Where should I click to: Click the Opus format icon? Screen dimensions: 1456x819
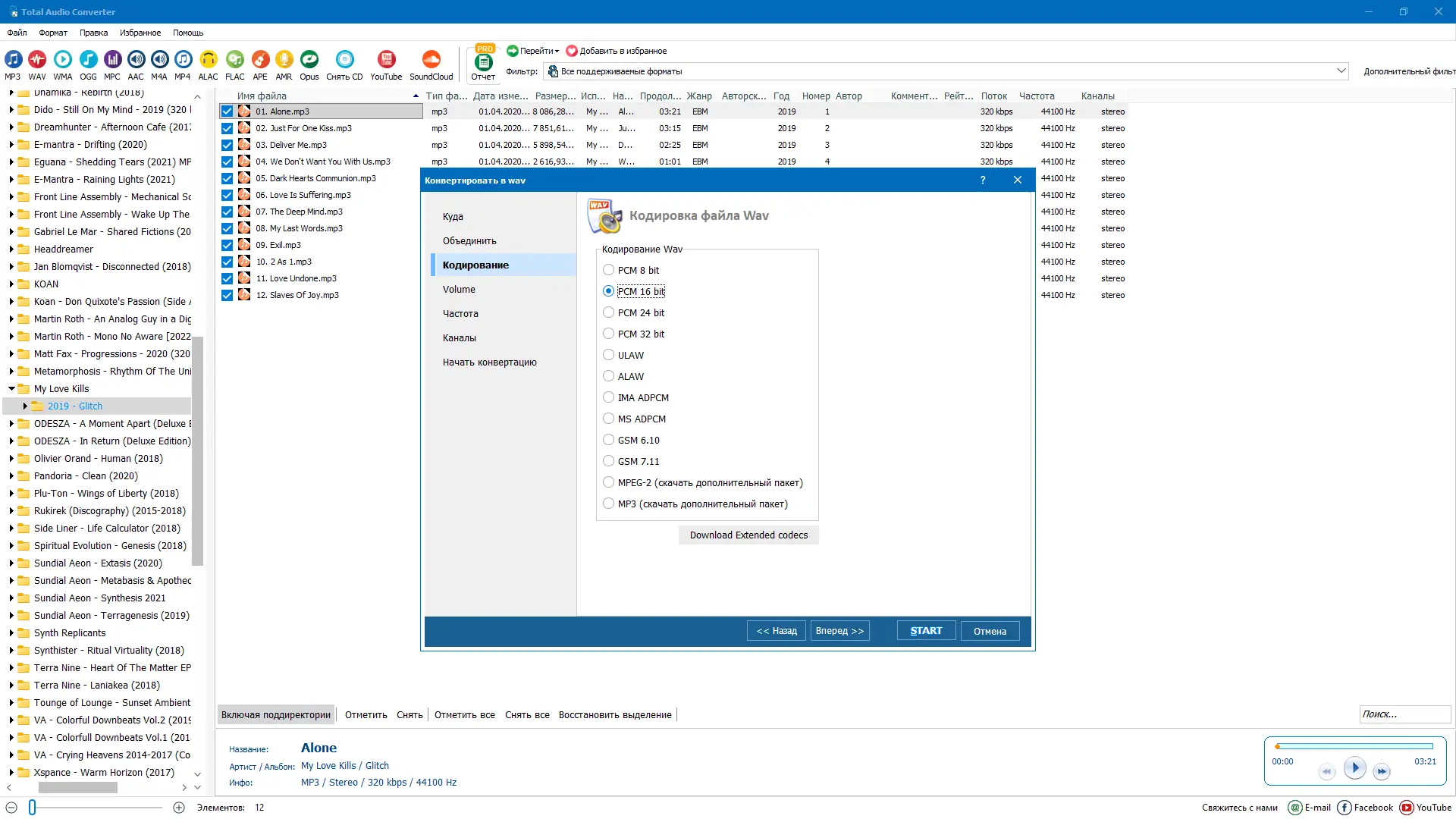point(309,60)
